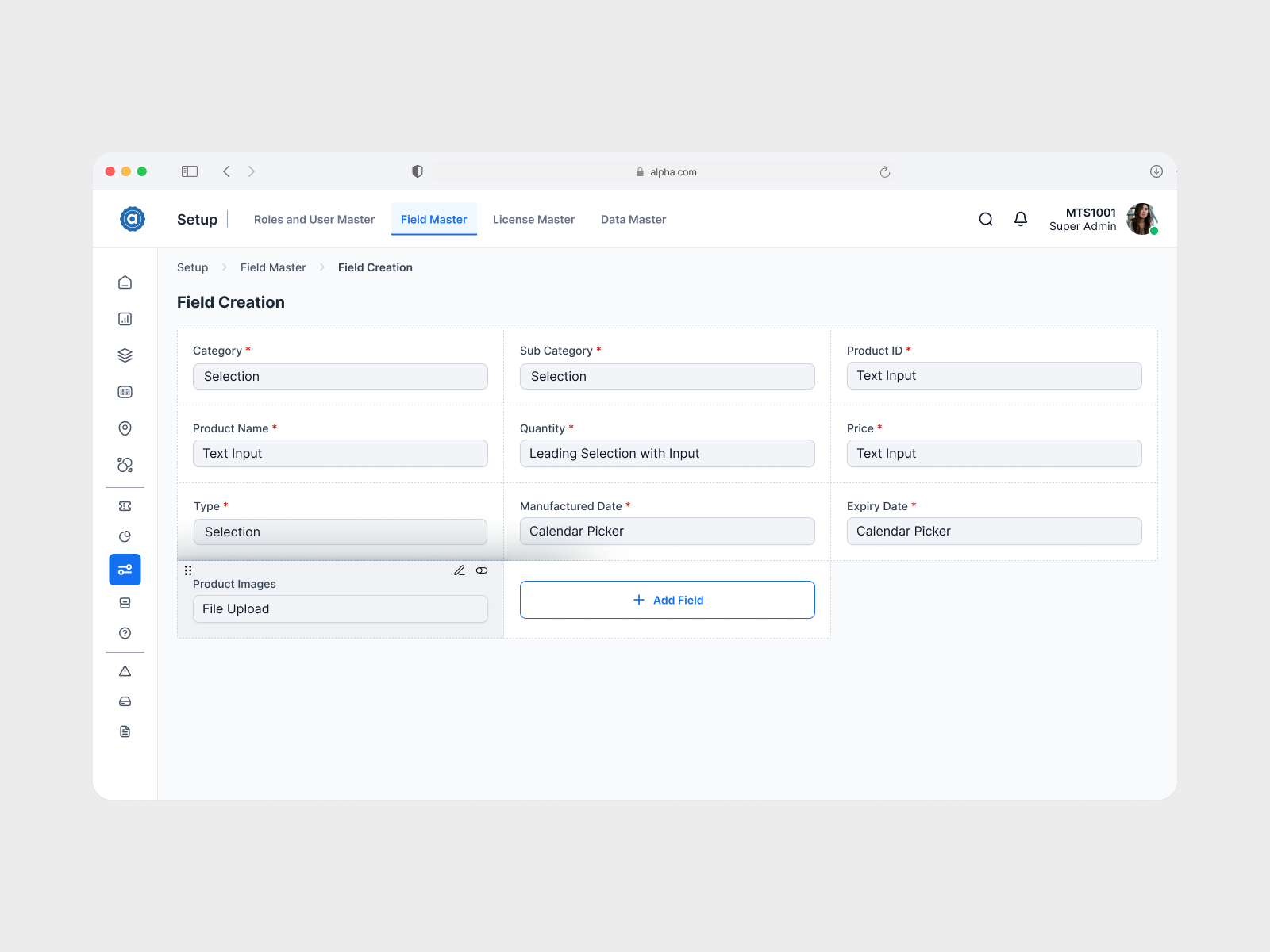Open the Category selection dropdown
The height and width of the screenshot is (952, 1270).
[x=340, y=376]
